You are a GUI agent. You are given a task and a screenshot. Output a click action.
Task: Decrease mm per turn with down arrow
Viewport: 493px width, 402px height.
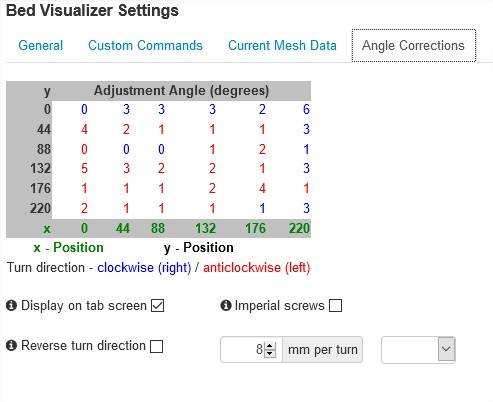(270, 353)
